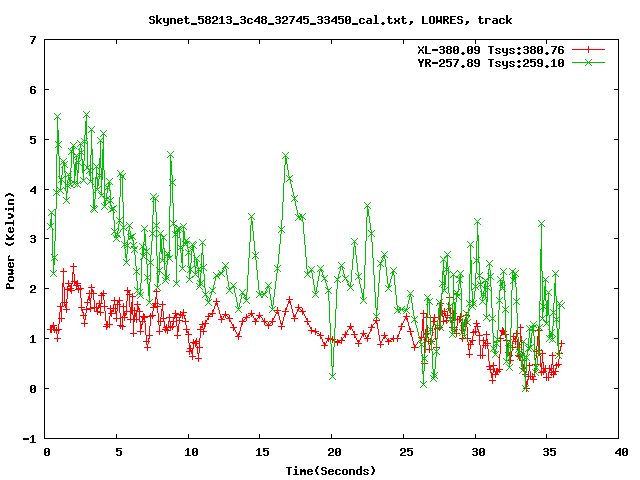Click y-axis tick label 6

[x=33, y=90]
